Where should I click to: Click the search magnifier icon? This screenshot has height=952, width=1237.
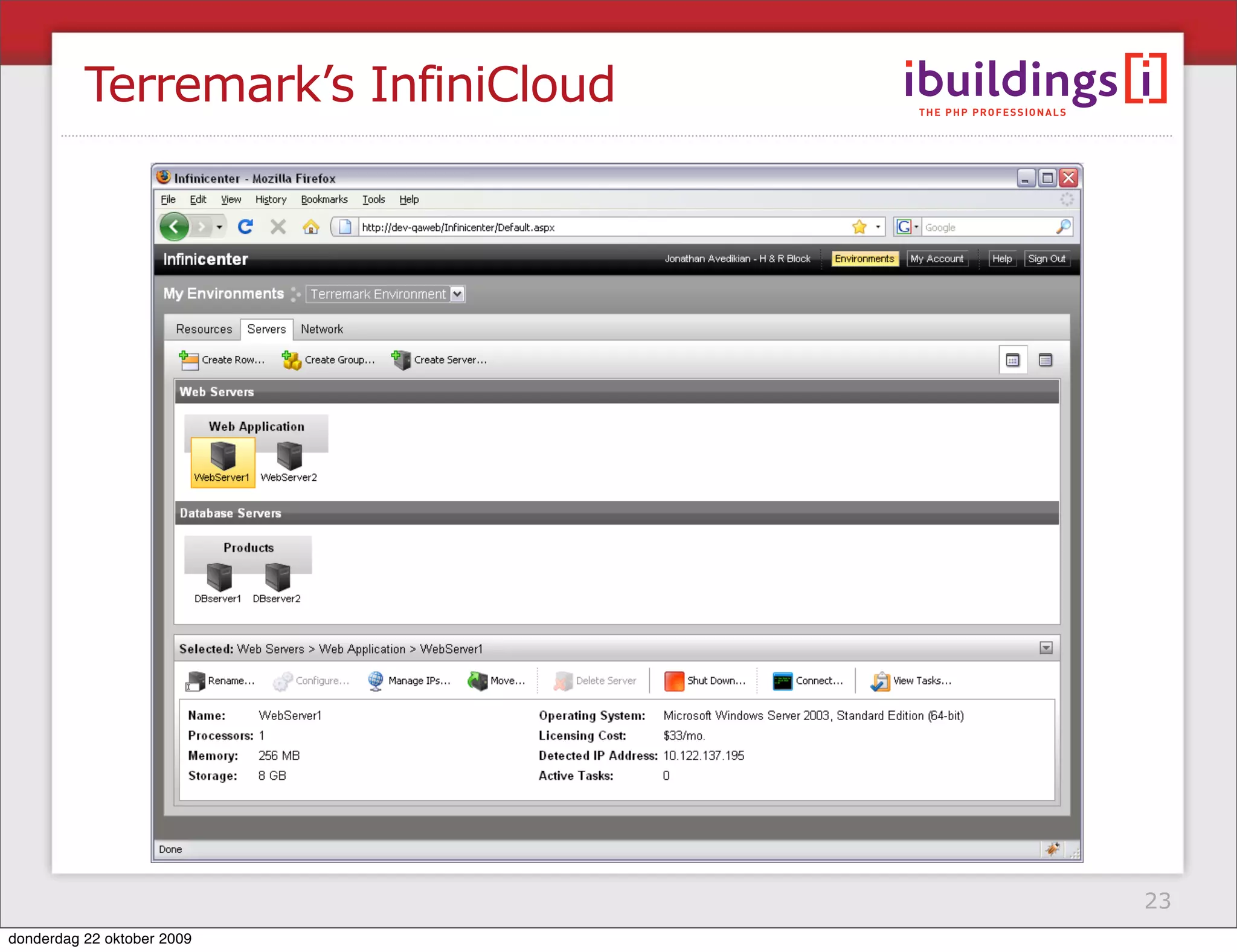click(x=1063, y=227)
